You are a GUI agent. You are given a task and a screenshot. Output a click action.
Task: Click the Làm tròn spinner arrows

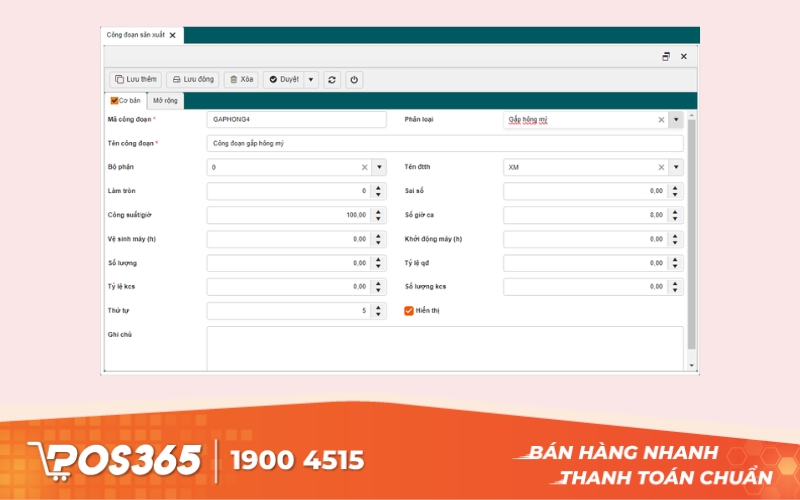click(378, 191)
